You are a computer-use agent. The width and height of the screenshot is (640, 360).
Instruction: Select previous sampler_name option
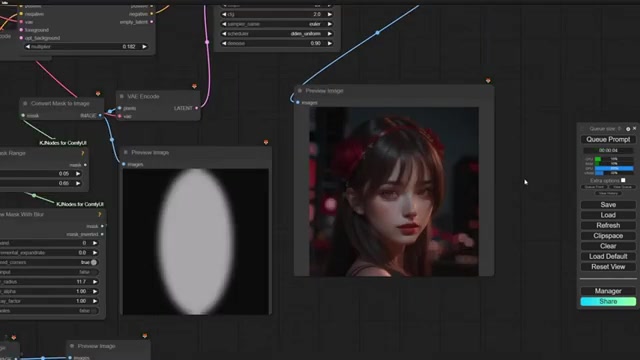[x=224, y=24]
